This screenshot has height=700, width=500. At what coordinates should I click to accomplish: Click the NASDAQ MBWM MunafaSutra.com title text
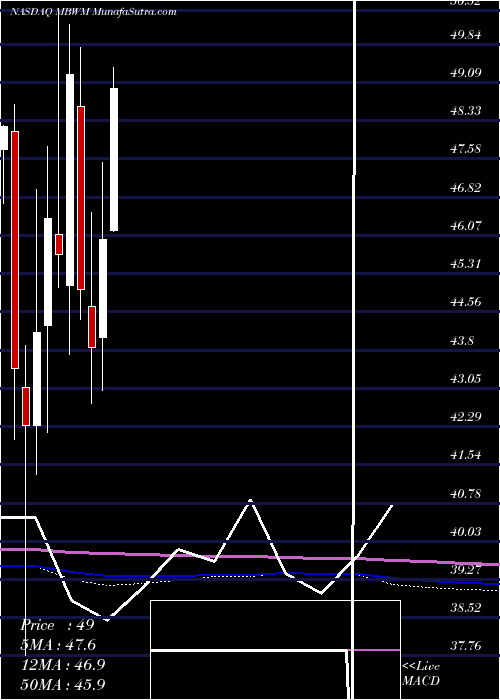[x=93, y=12]
